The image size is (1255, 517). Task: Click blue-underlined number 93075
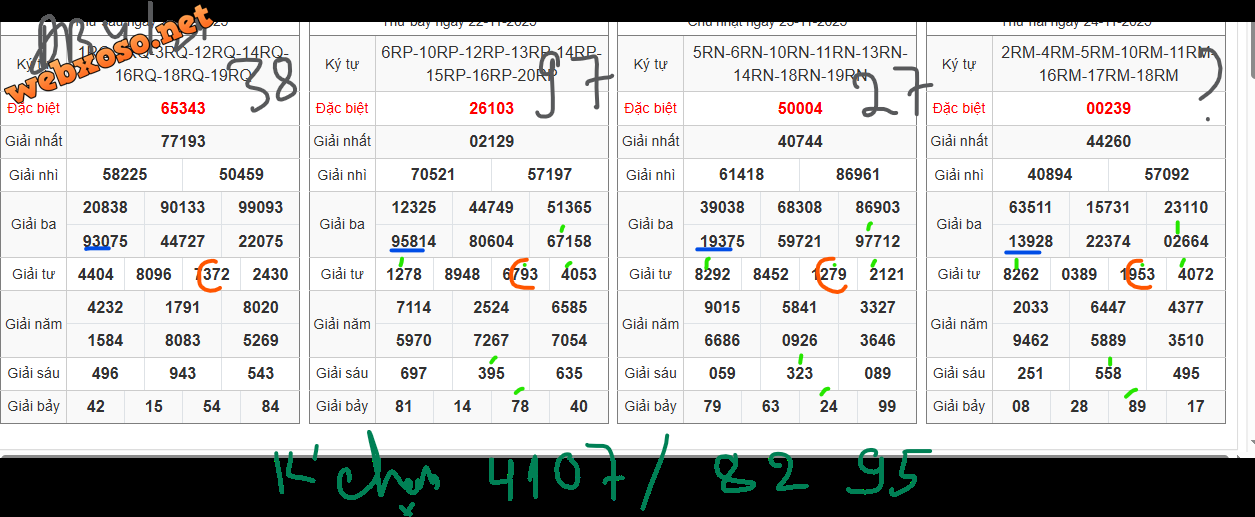[x=105, y=241]
